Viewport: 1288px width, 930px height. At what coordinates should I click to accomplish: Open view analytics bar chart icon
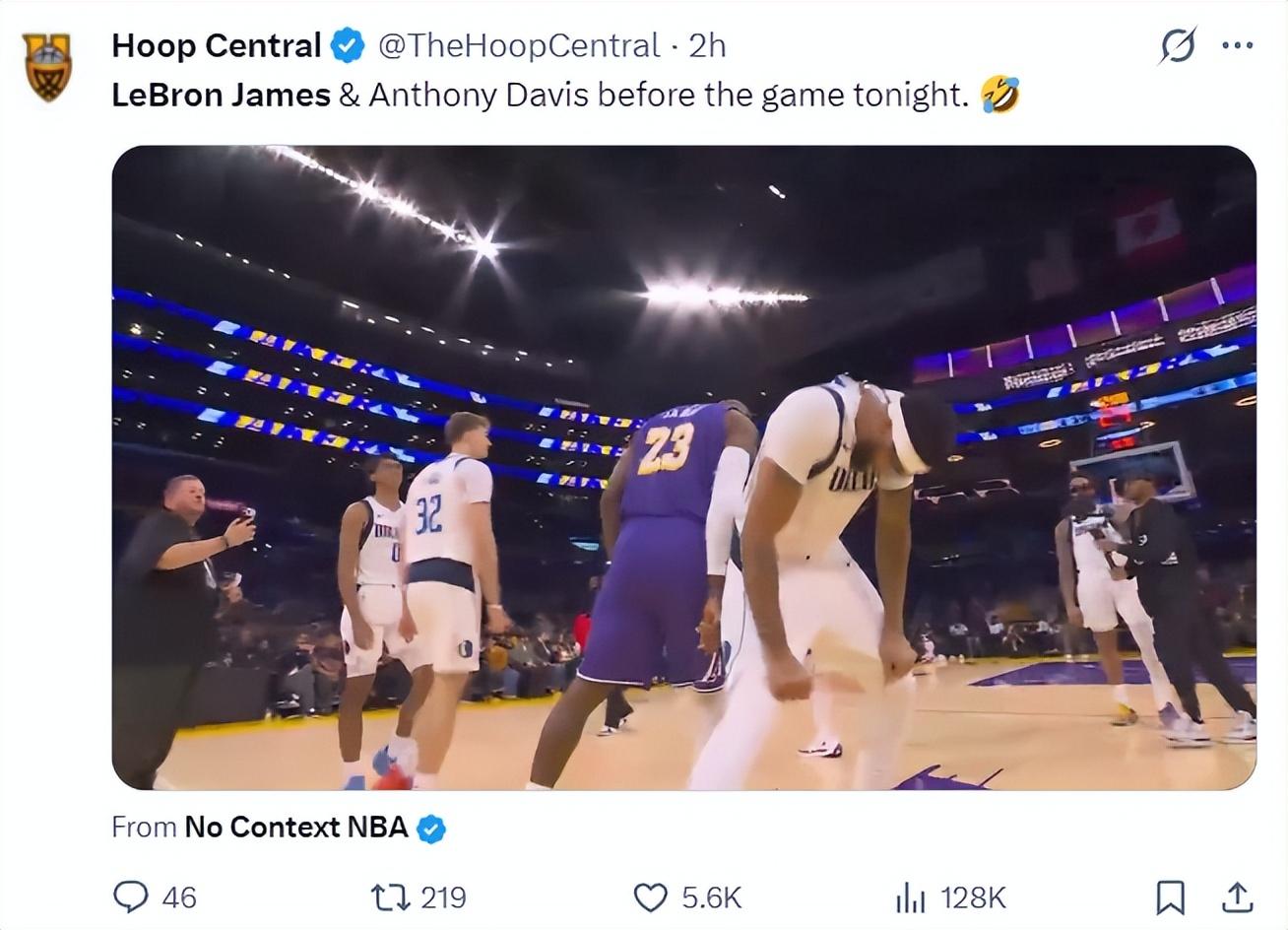[x=910, y=897]
